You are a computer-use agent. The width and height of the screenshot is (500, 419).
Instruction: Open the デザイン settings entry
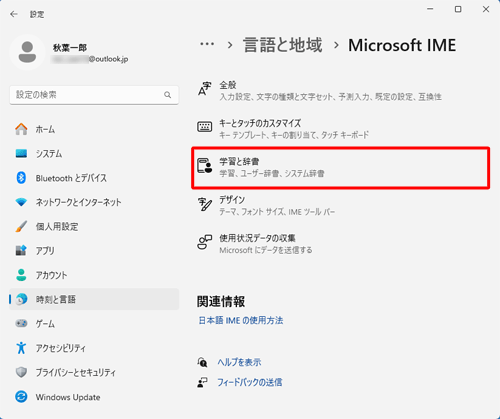(341, 206)
